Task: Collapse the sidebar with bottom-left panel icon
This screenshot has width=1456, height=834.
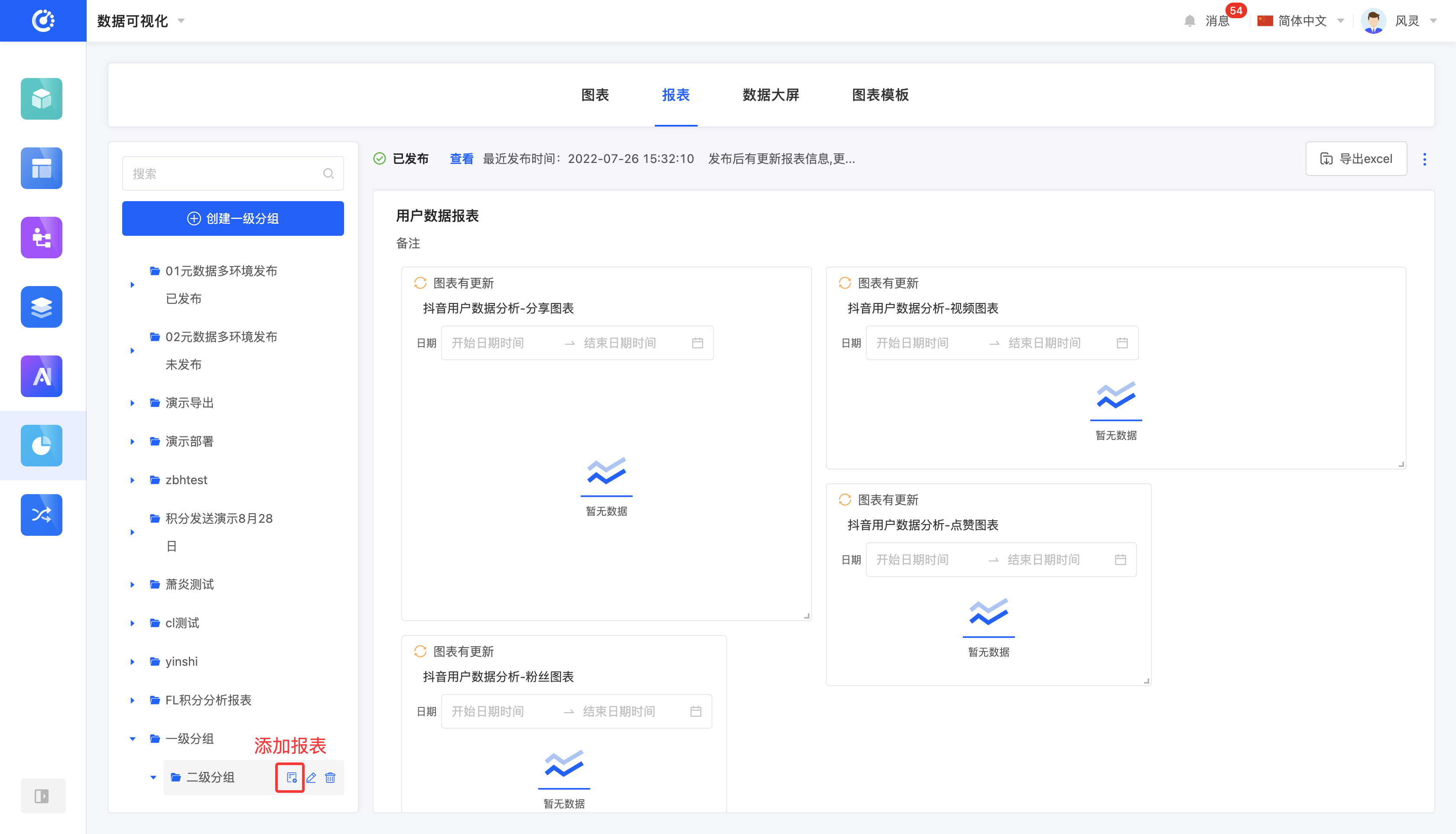Action: click(42, 795)
